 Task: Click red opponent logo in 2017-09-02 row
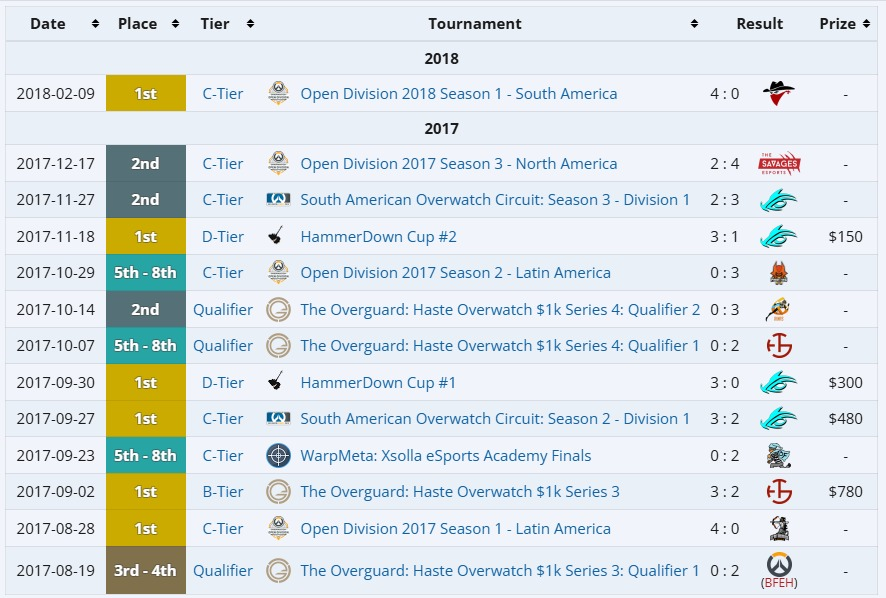tap(779, 492)
